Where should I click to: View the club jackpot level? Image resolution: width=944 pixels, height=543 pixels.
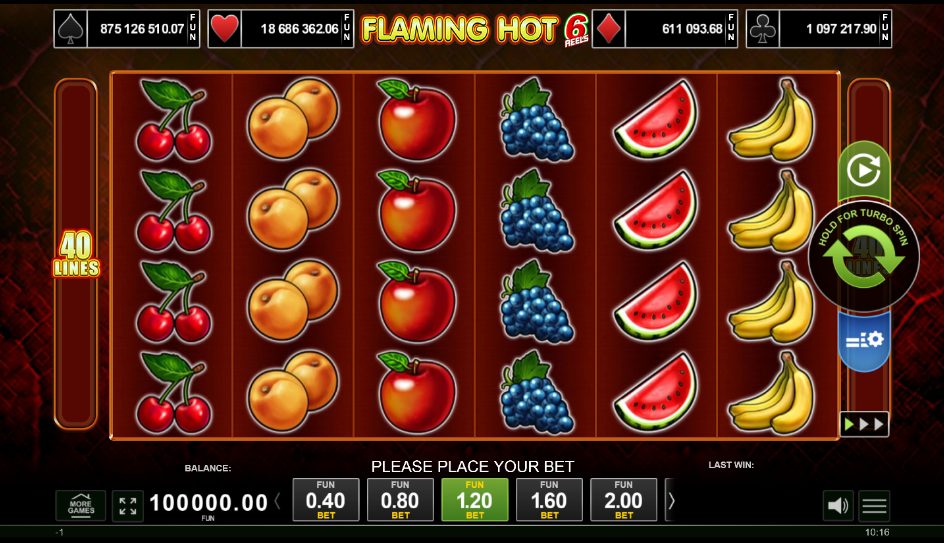coord(819,29)
